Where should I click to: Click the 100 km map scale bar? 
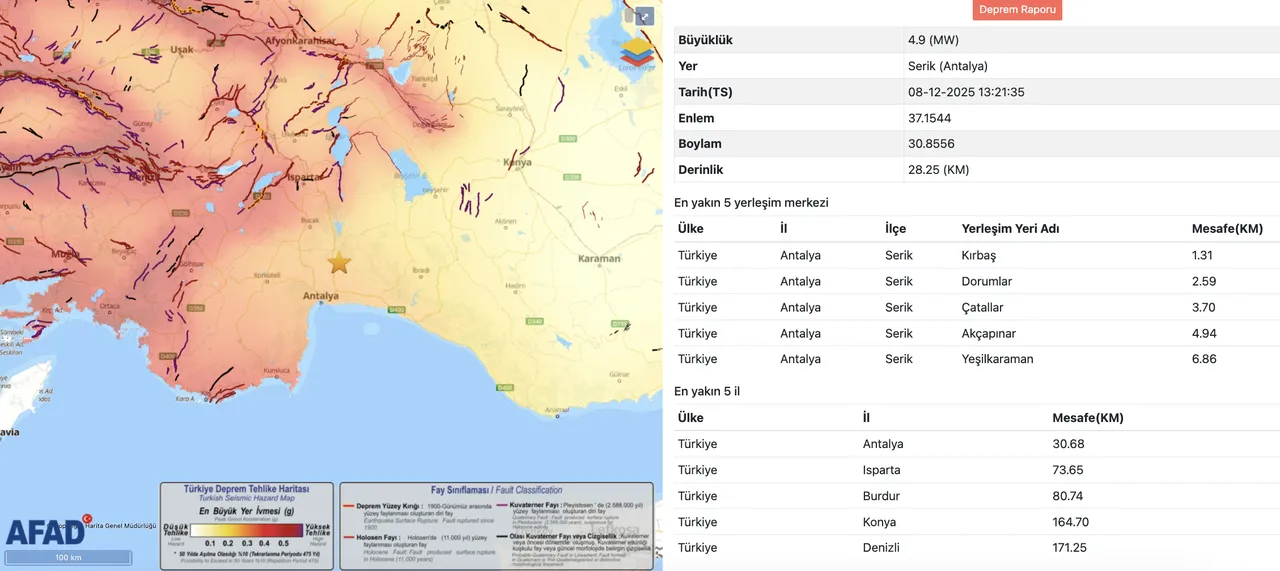[x=68, y=557]
